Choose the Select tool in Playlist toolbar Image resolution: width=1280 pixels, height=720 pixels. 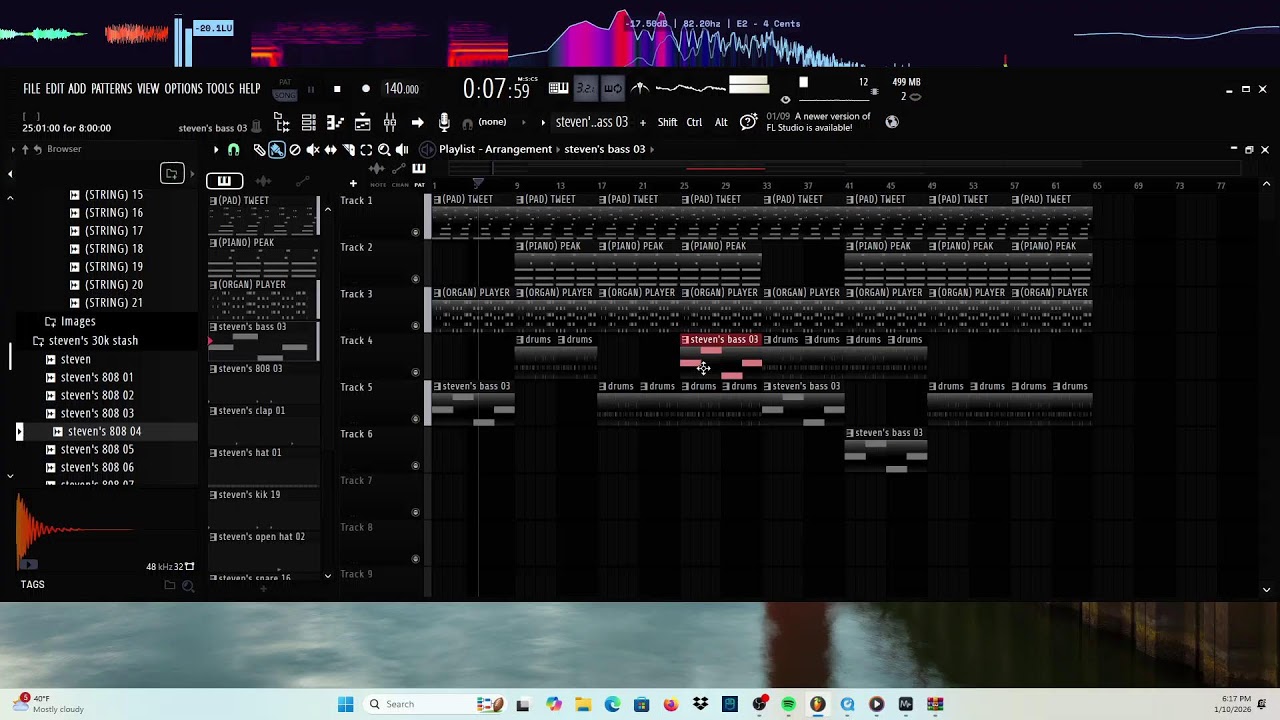(366, 149)
